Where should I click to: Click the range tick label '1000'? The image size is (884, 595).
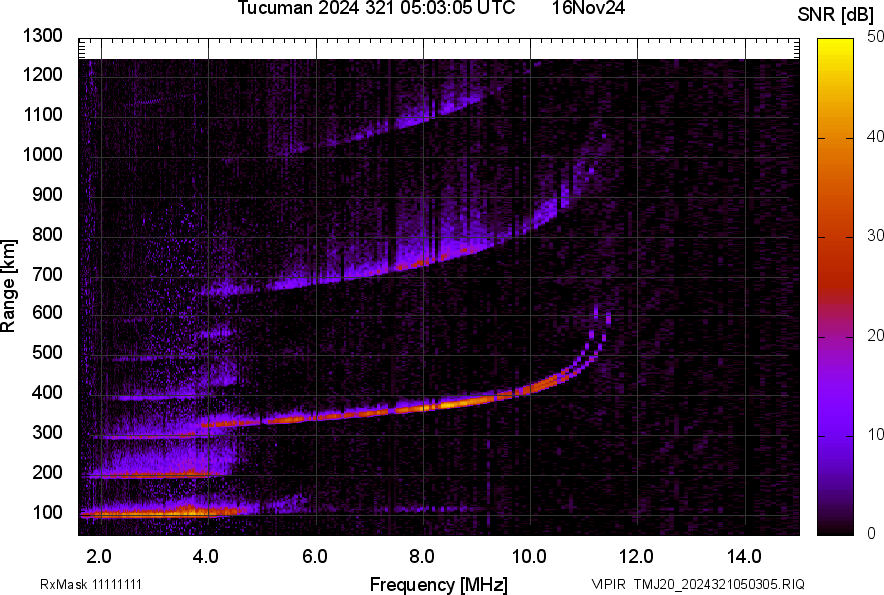(x=42, y=154)
